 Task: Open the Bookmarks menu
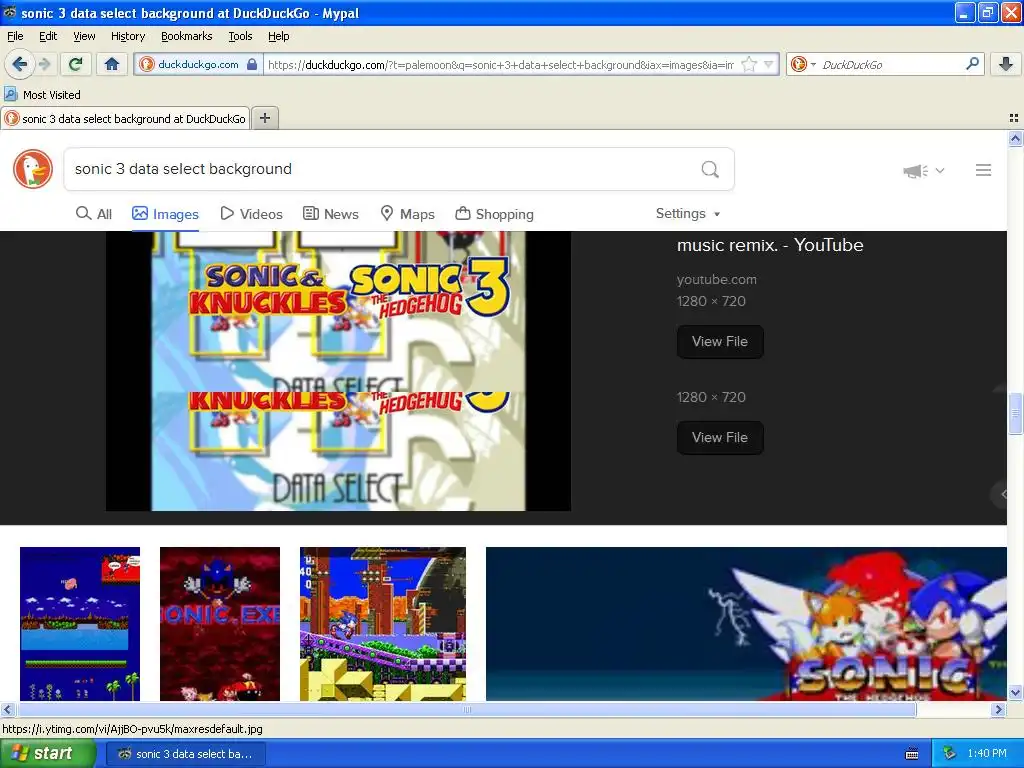pos(187,37)
